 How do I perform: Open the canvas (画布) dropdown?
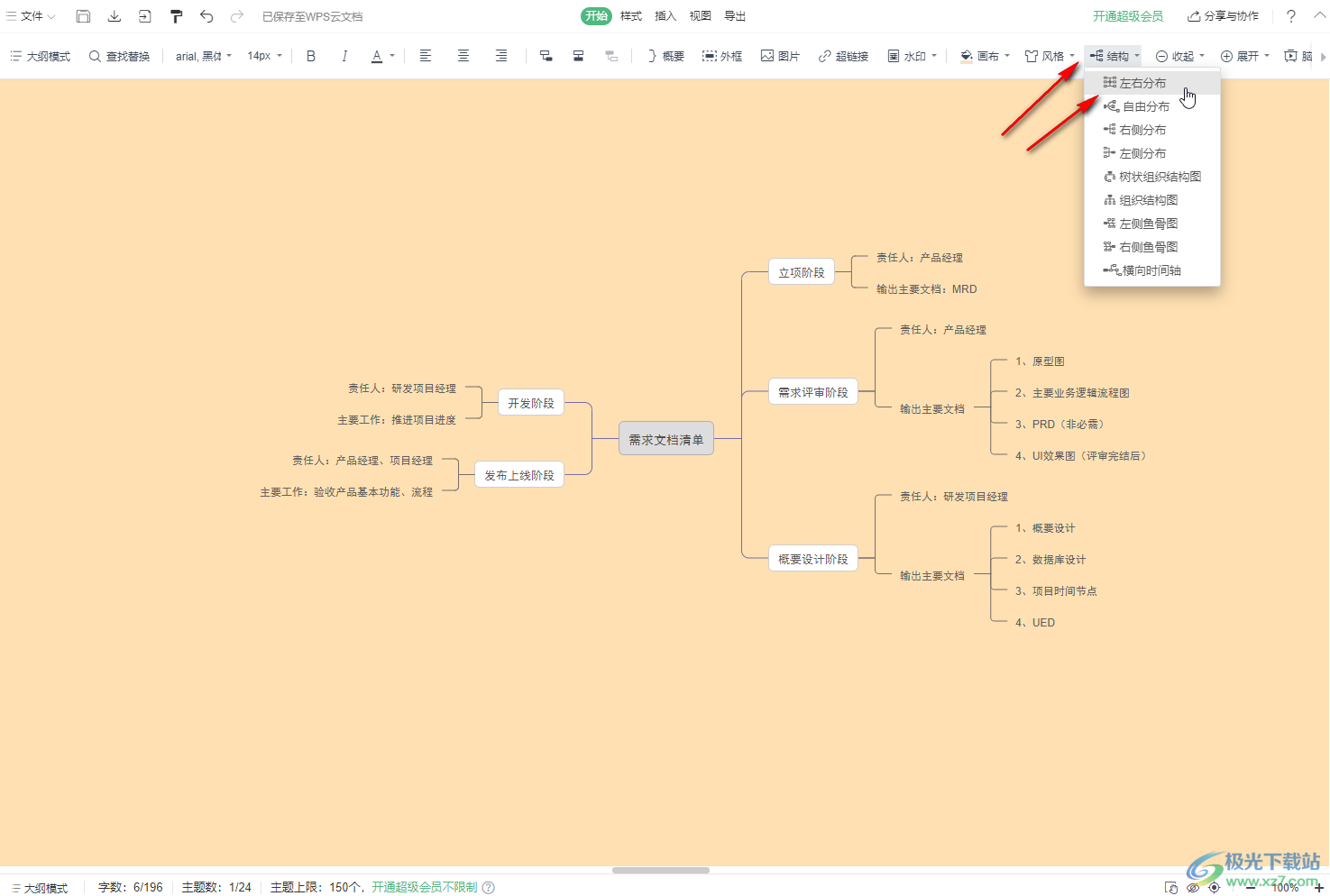pyautogui.click(x=985, y=56)
